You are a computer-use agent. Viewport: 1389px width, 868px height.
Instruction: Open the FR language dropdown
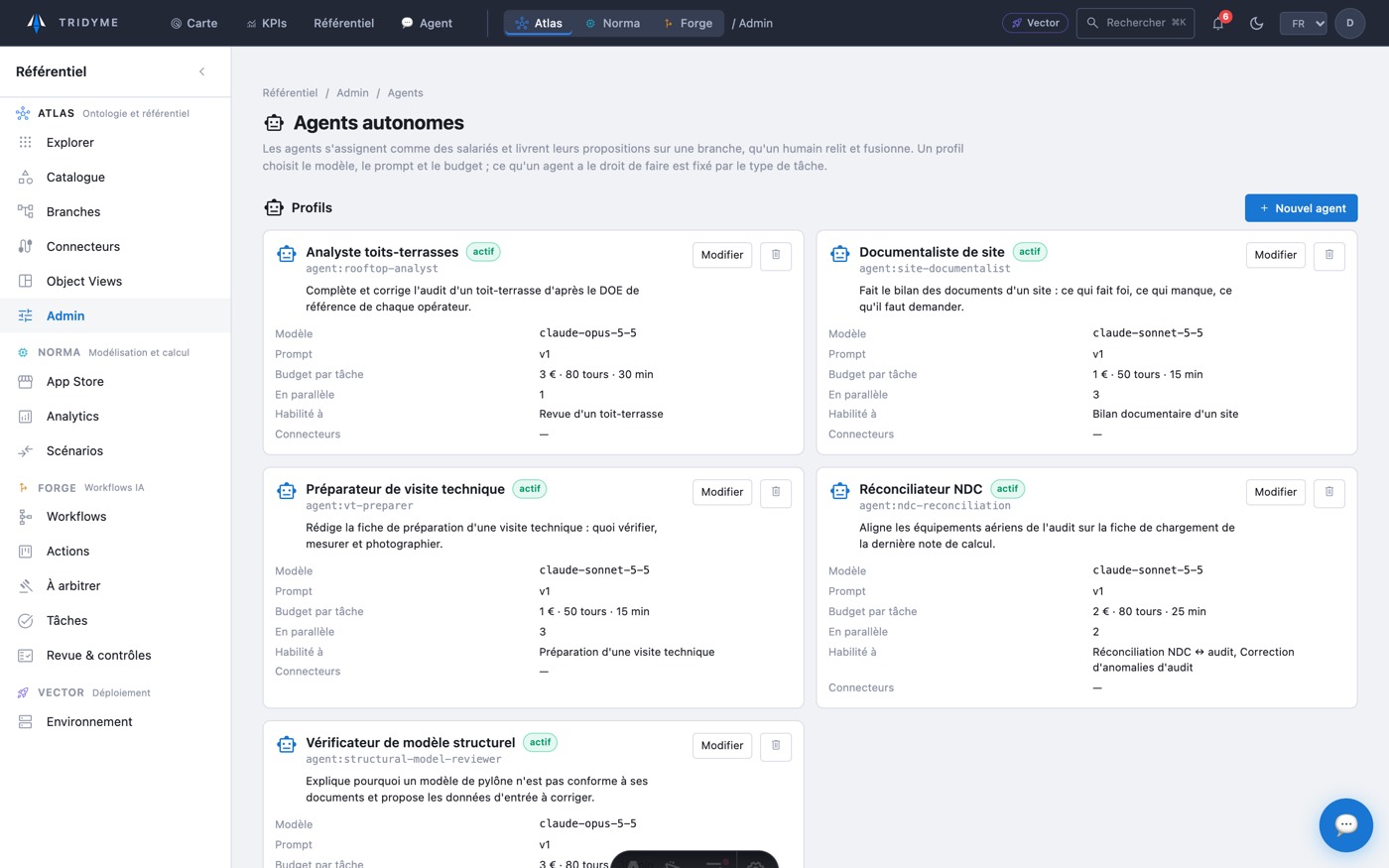[1303, 23]
